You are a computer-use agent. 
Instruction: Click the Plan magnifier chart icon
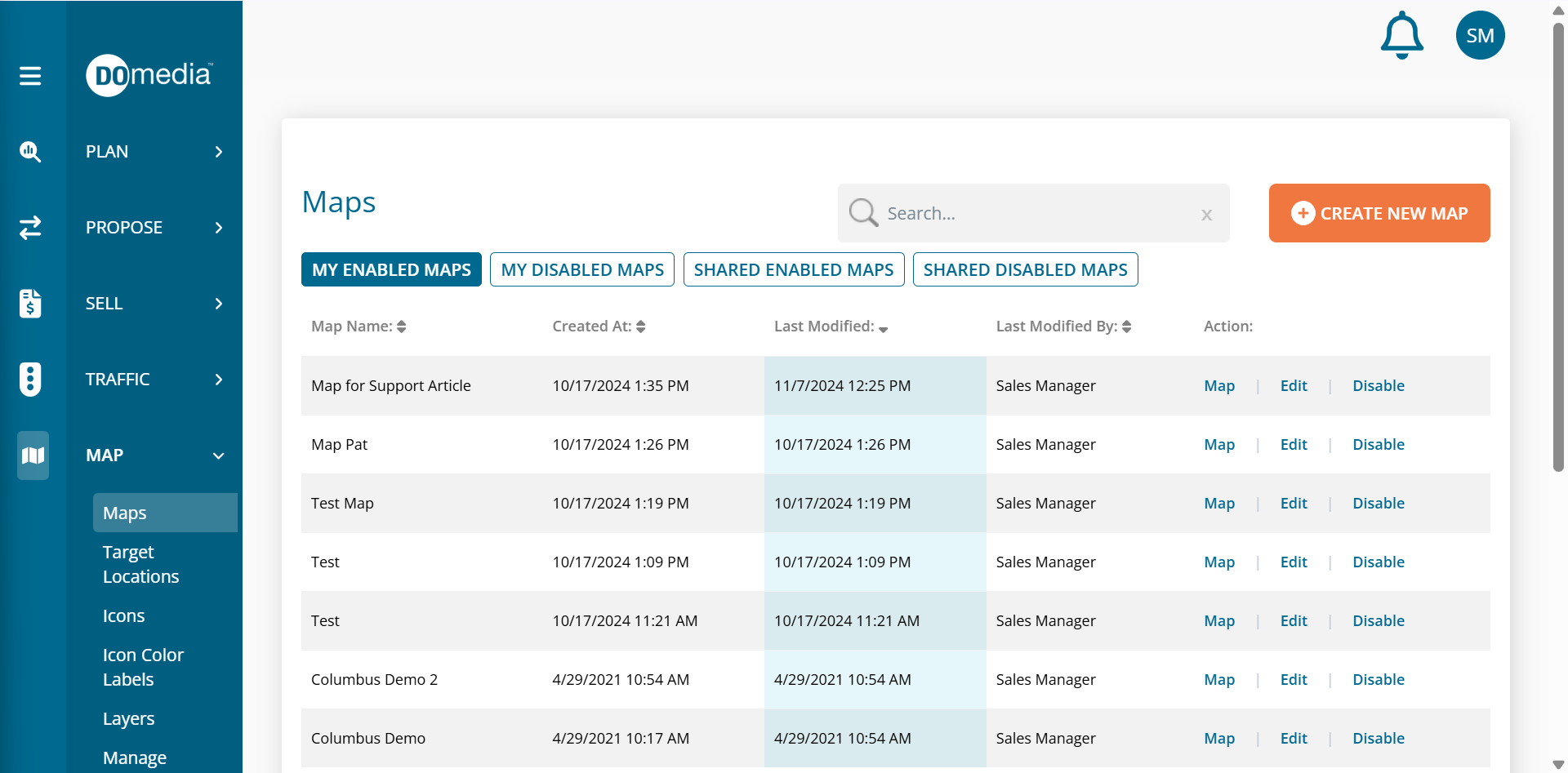pos(30,152)
